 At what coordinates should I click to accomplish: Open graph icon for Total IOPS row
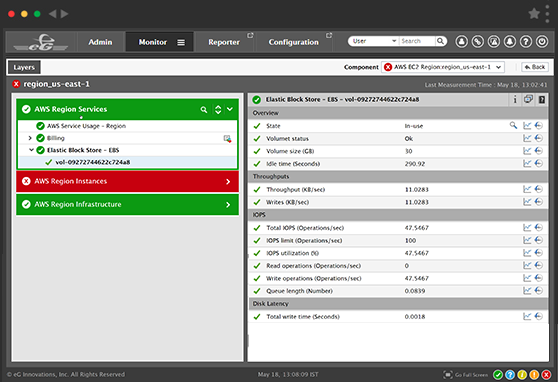(x=527, y=227)
